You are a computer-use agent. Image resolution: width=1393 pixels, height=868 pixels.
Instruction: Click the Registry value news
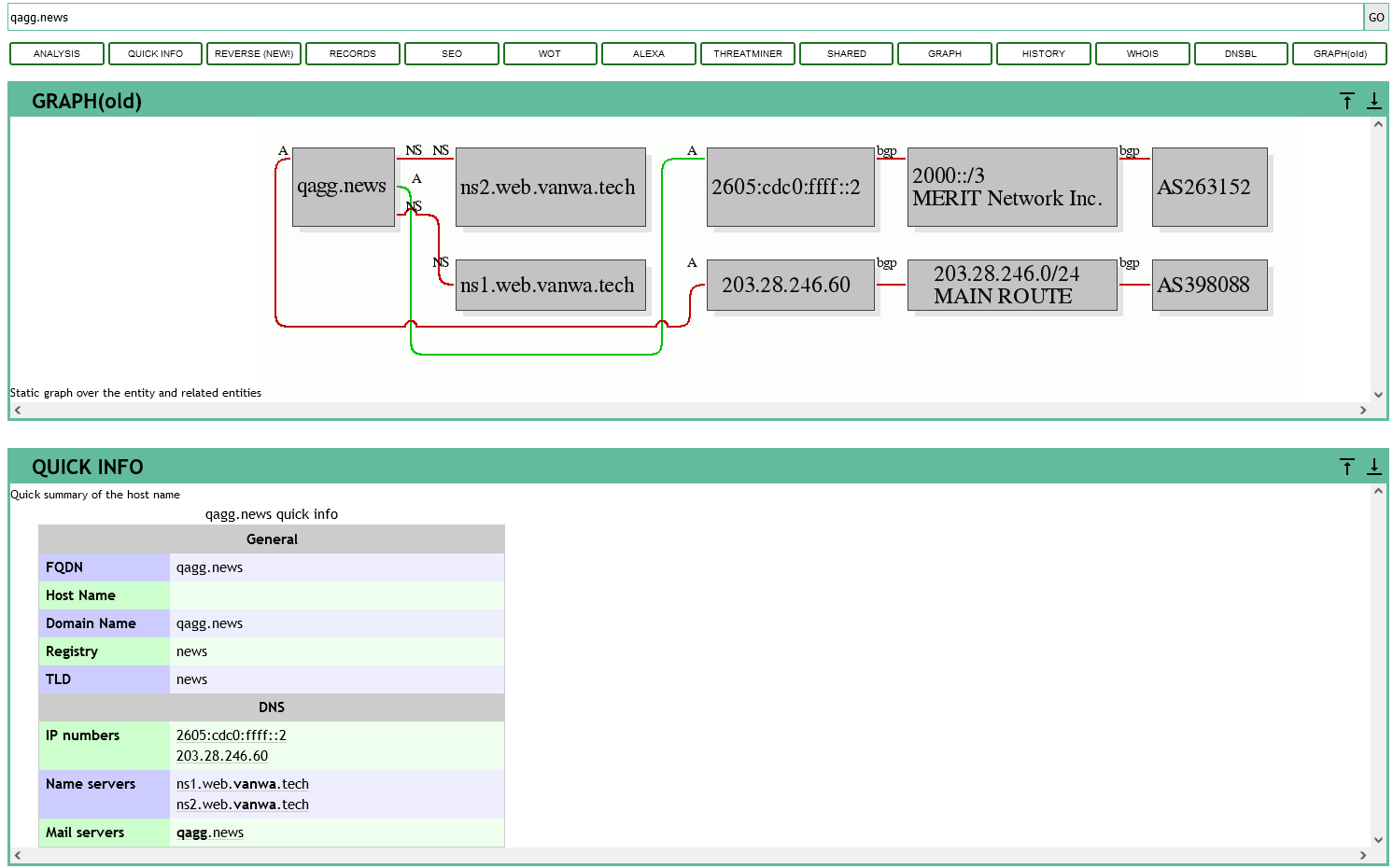point(191,651)
